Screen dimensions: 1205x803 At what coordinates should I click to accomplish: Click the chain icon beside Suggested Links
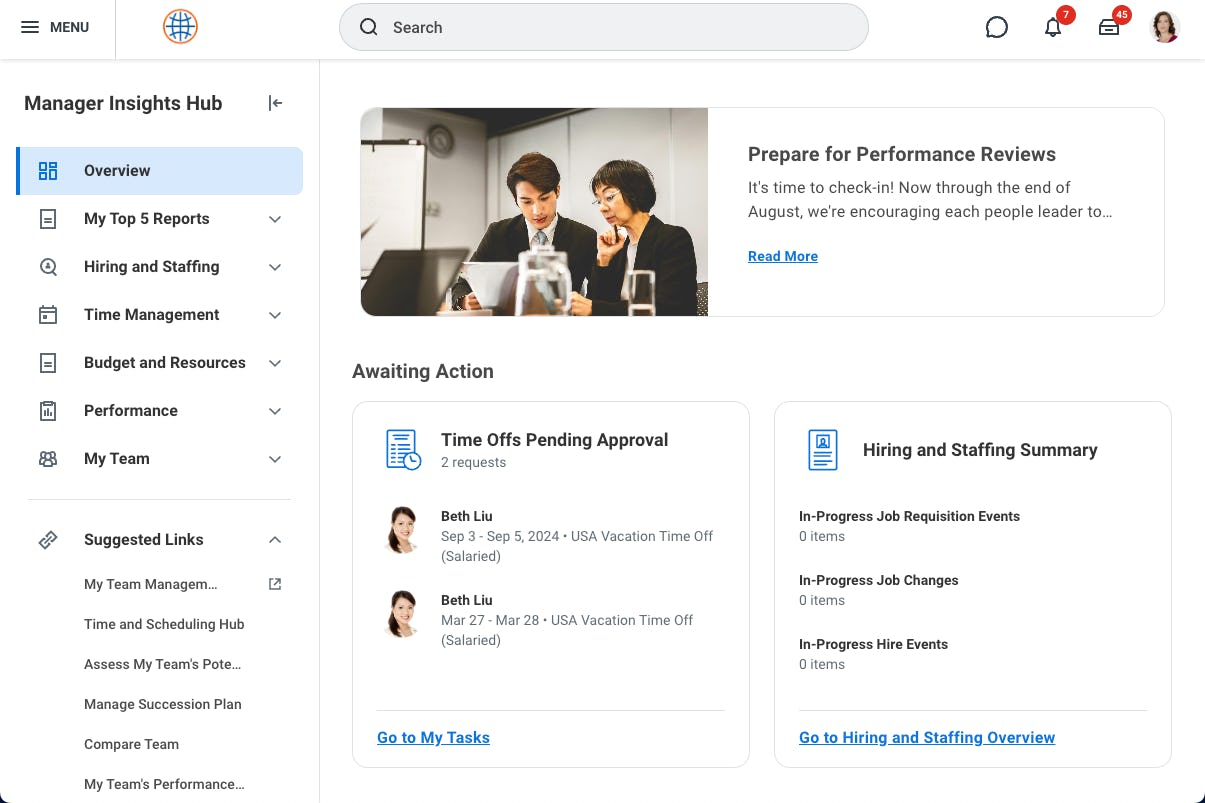point(47,540)
